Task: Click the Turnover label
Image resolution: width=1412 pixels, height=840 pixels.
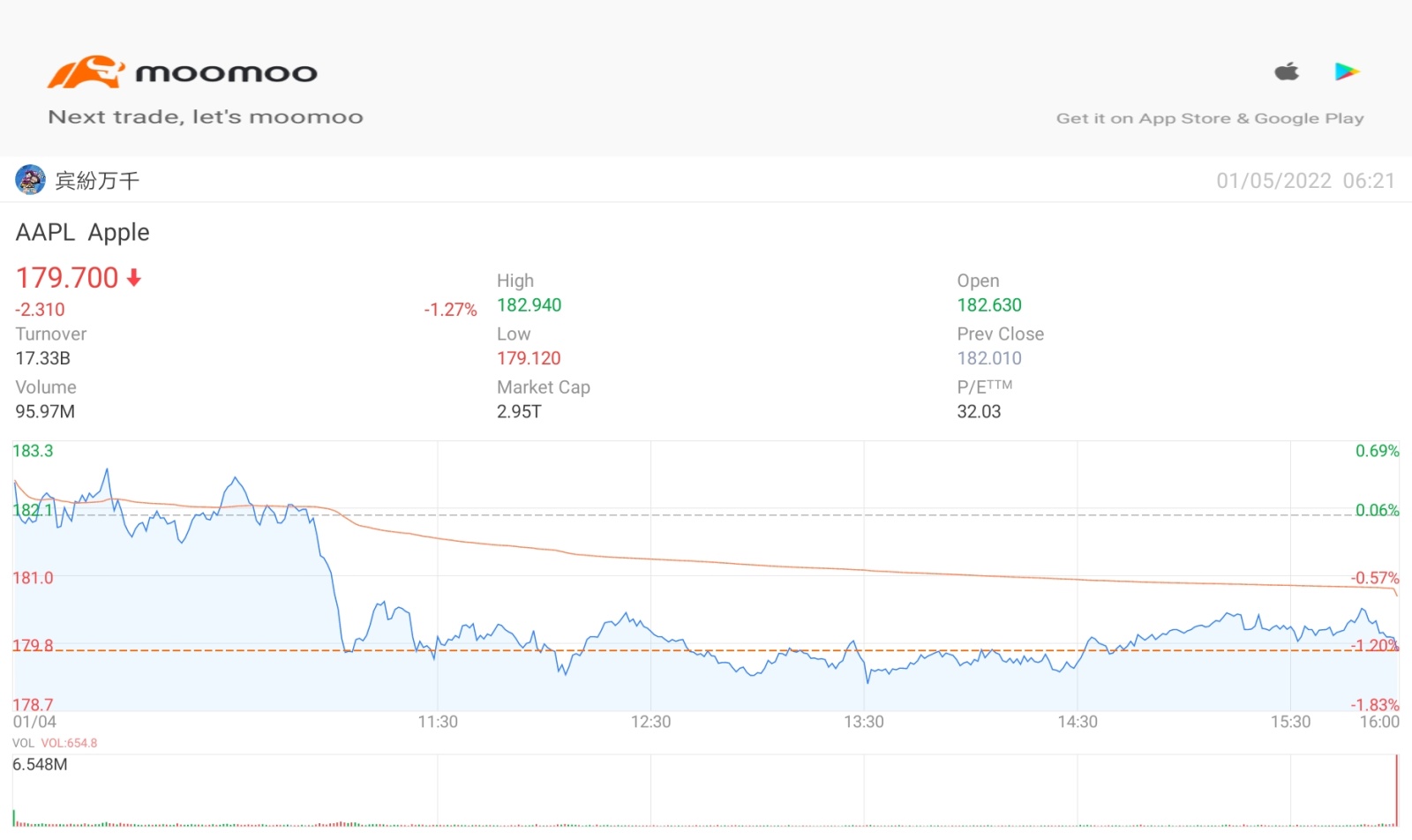Action: (51, 334)
